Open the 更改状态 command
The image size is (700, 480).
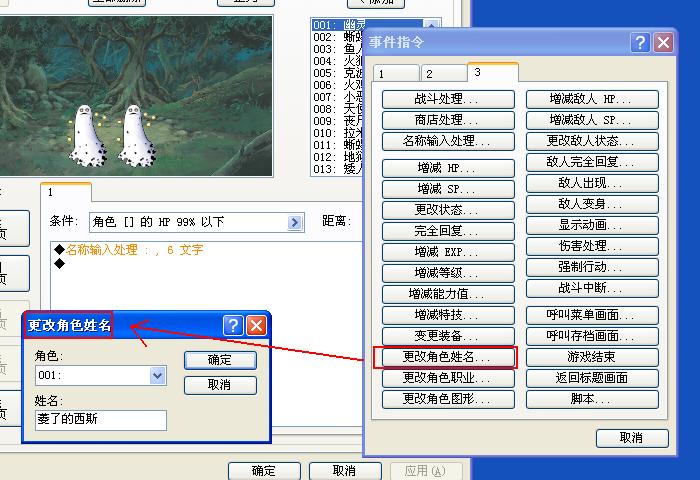tap(448, 210)
